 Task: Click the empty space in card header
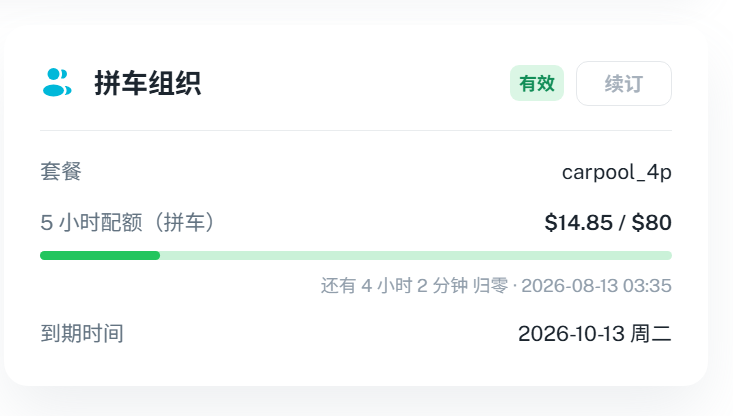pyautogui.click(x=355, y=83)
